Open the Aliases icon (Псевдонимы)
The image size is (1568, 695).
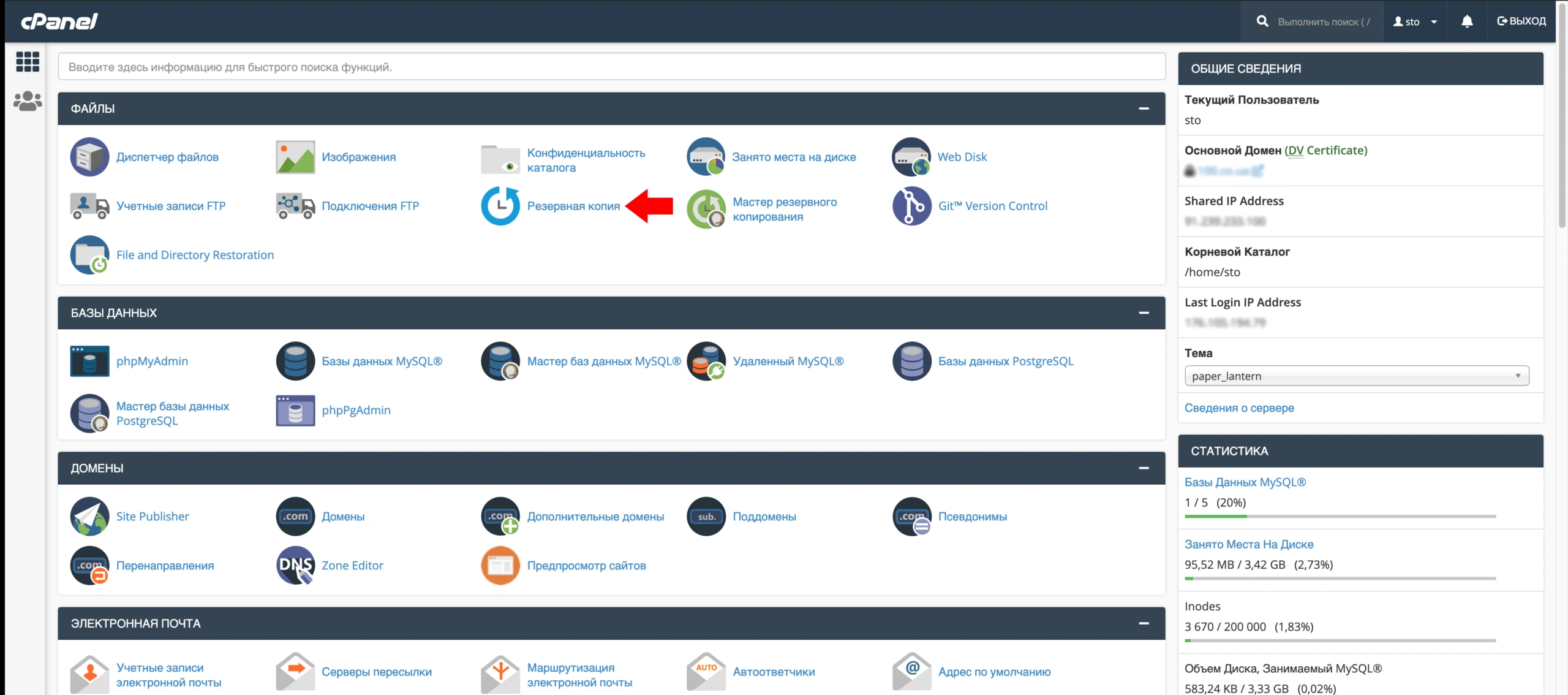911,516
